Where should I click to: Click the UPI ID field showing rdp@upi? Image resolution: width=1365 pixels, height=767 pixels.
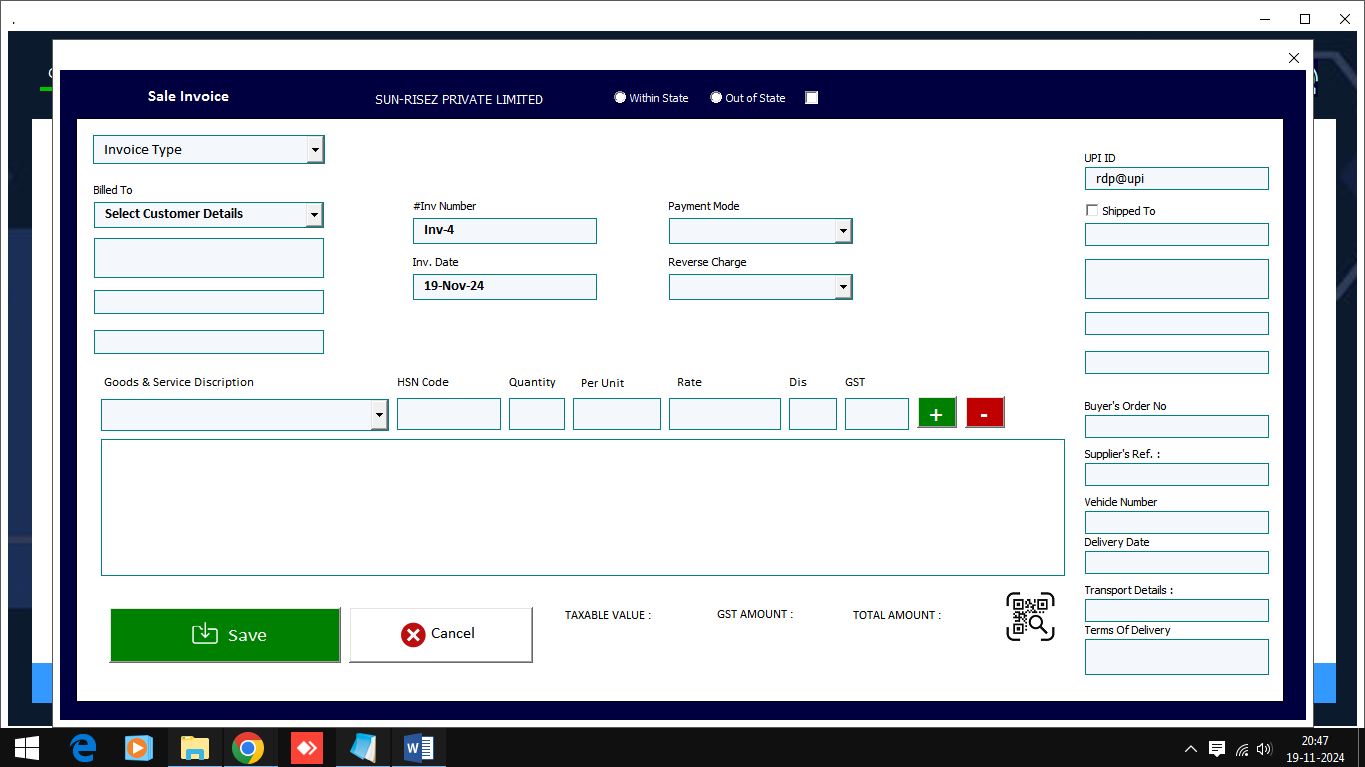(1176, 178)
